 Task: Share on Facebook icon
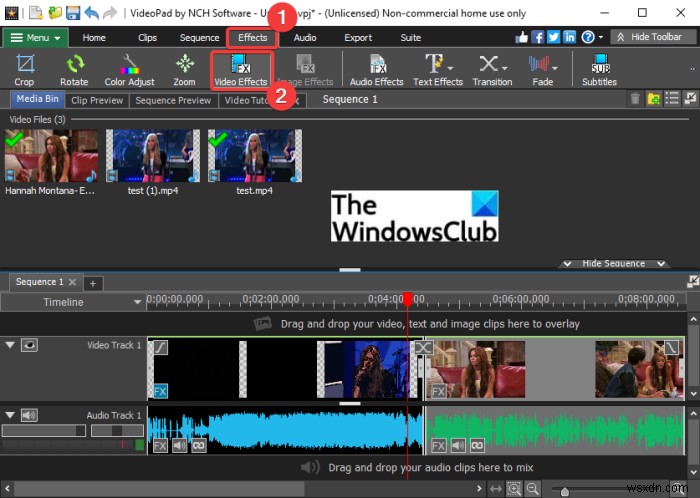point(538,37)
